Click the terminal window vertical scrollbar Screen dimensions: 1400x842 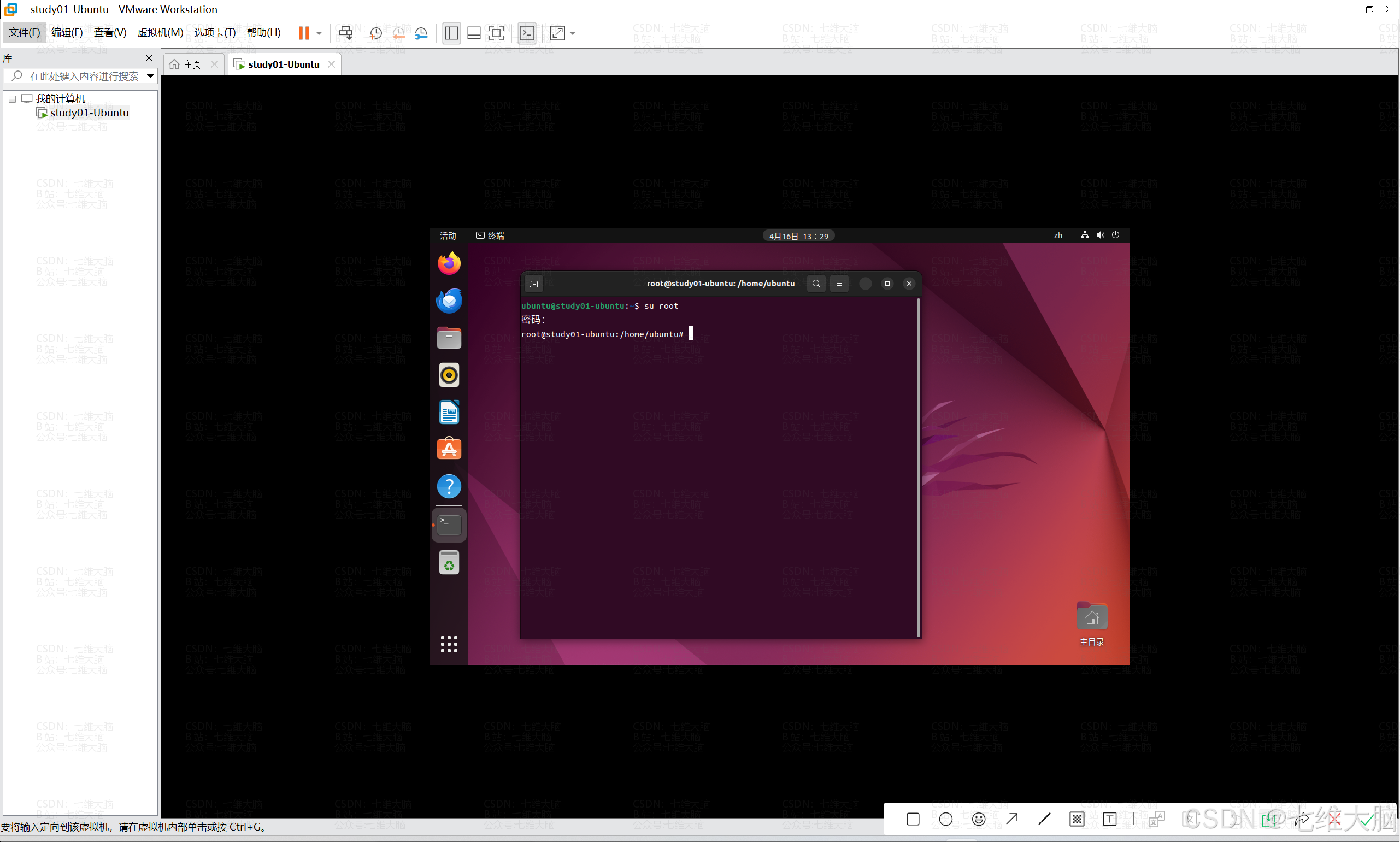(918, 465)
